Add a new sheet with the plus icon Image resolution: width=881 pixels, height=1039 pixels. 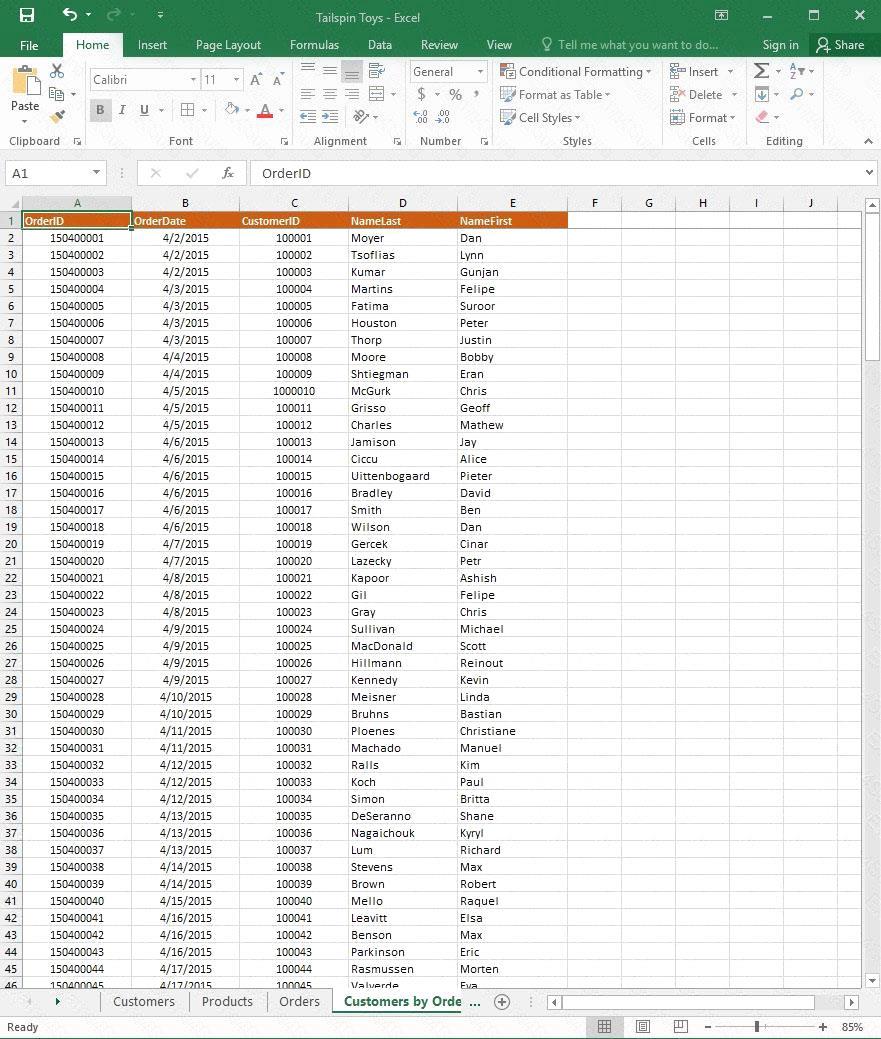tap(502, 1001)
